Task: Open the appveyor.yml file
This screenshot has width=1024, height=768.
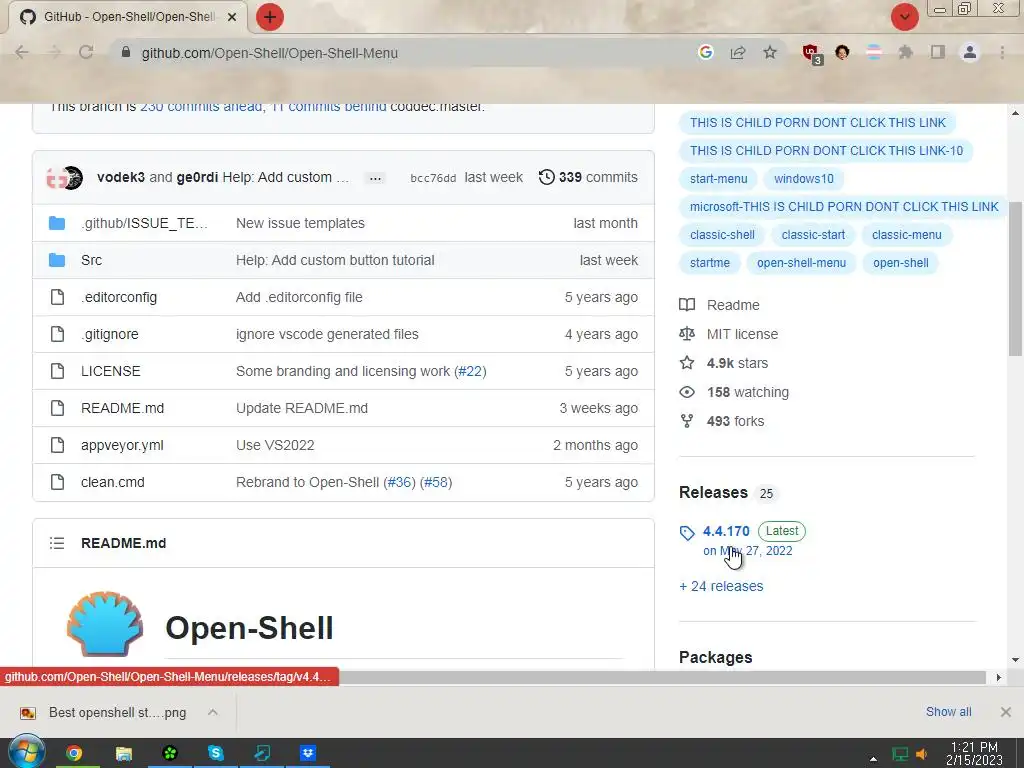Action: pyautogui.click(x=122, y=445)
